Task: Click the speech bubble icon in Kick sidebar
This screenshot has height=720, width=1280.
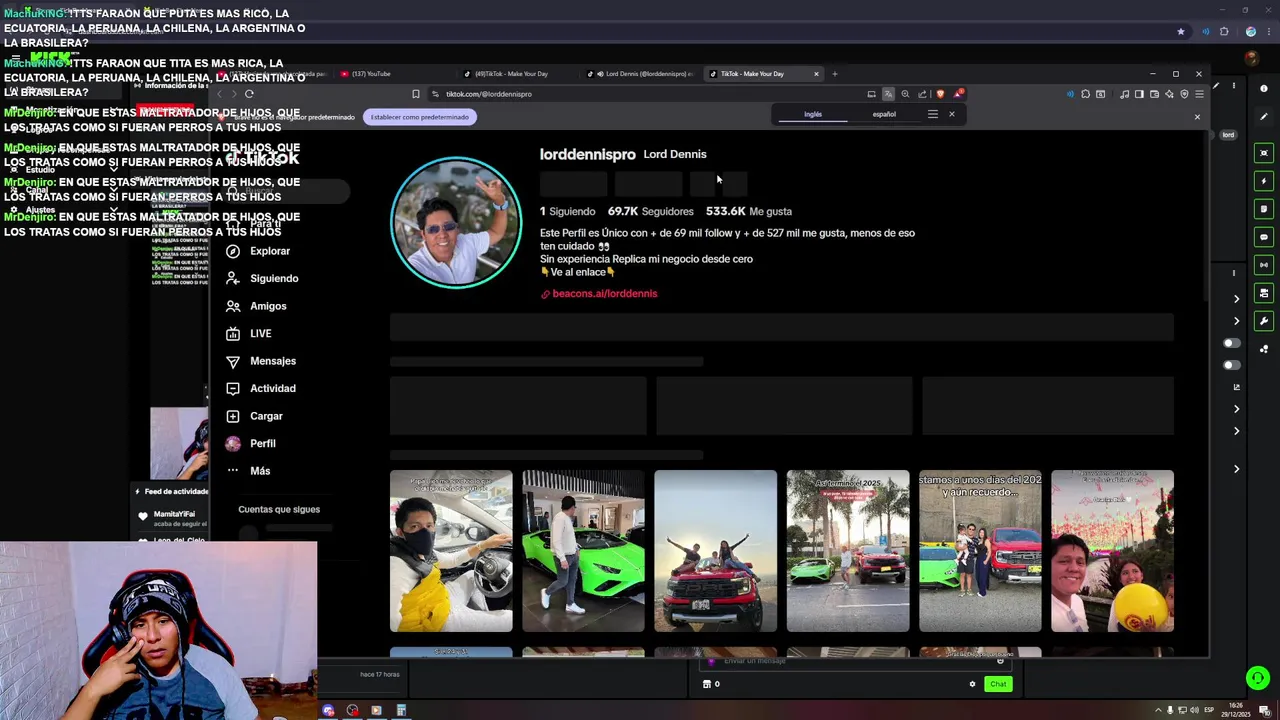Action: [x=1264, y=238]
